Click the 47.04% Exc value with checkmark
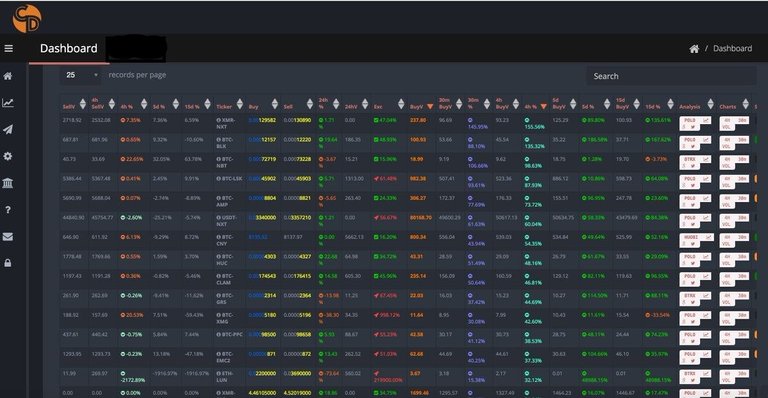The height and width of the screenshot is (398, 768). [385, 120]
